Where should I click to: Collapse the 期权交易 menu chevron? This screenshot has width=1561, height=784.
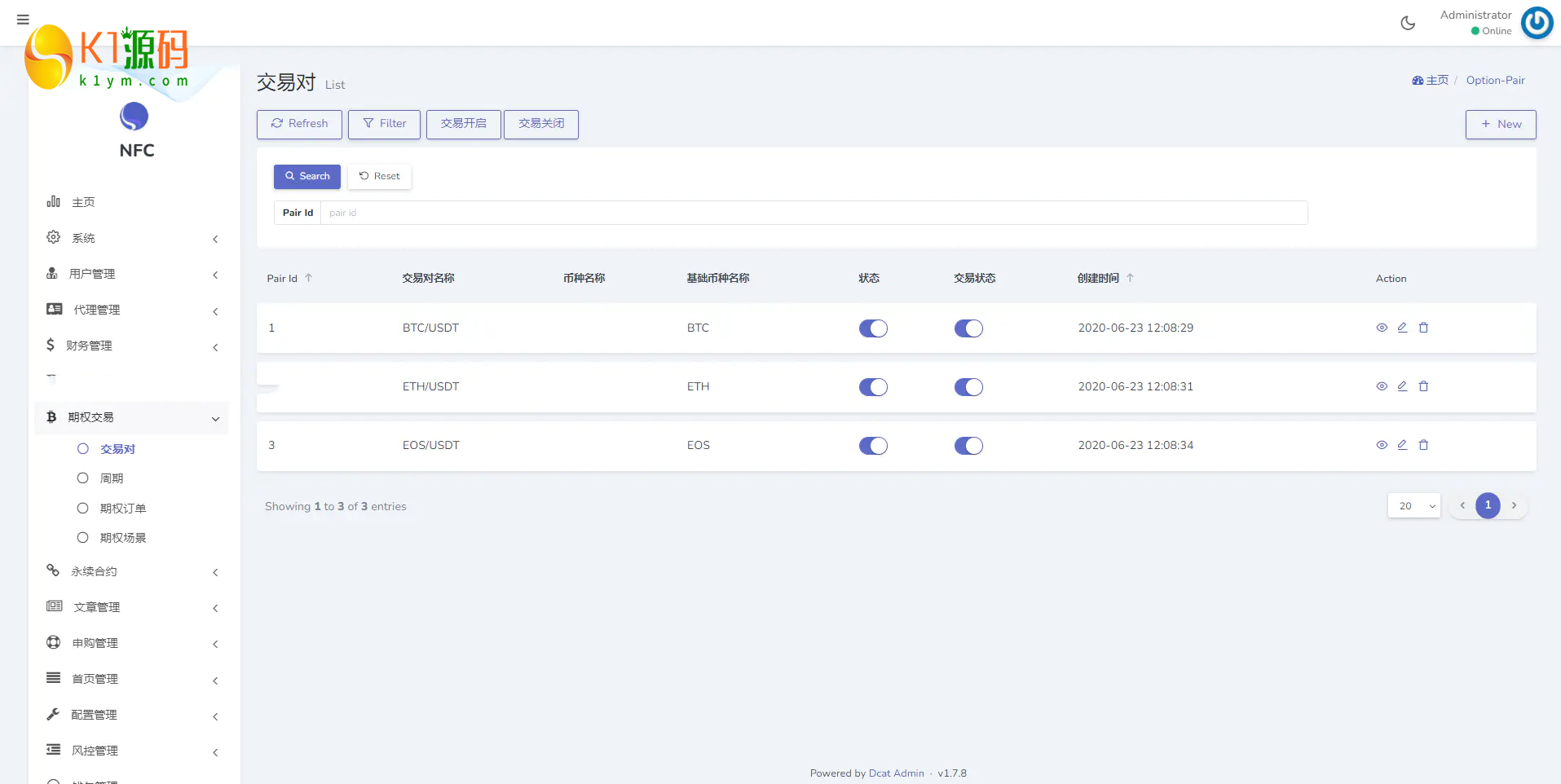click(215, 419)
